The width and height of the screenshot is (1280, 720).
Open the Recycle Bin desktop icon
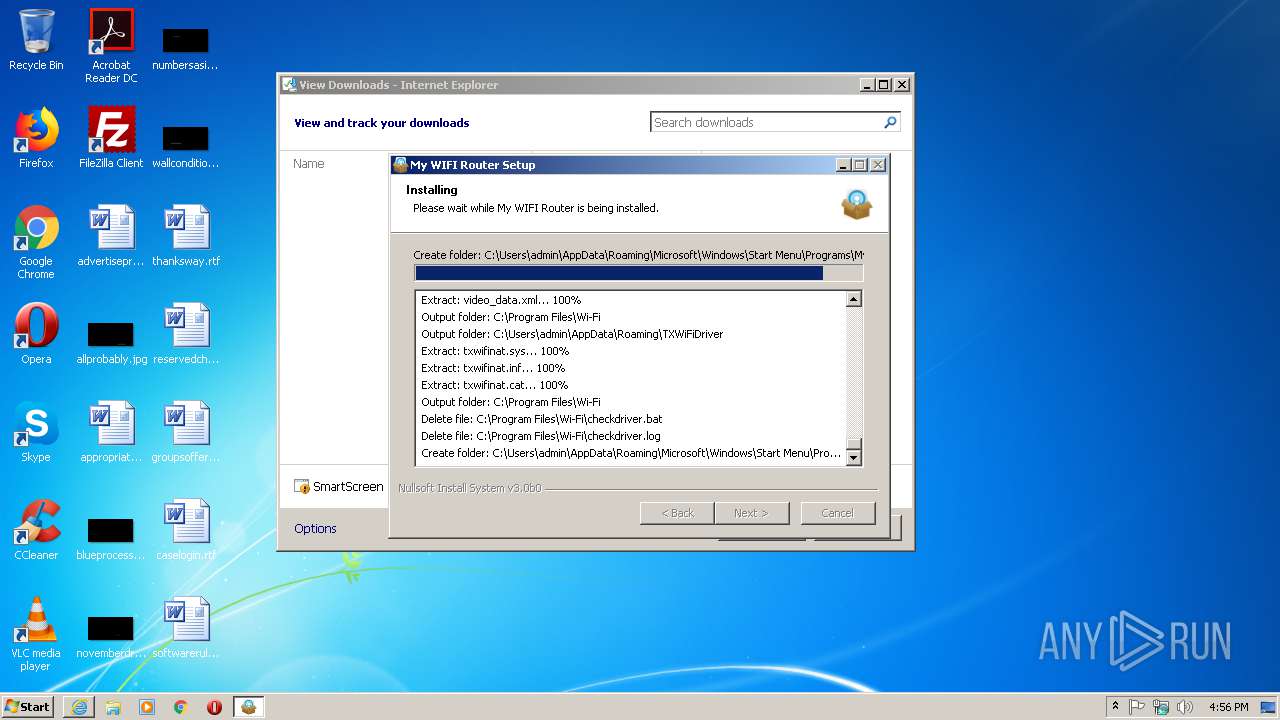pyautogui.click(x=36, y=40)
